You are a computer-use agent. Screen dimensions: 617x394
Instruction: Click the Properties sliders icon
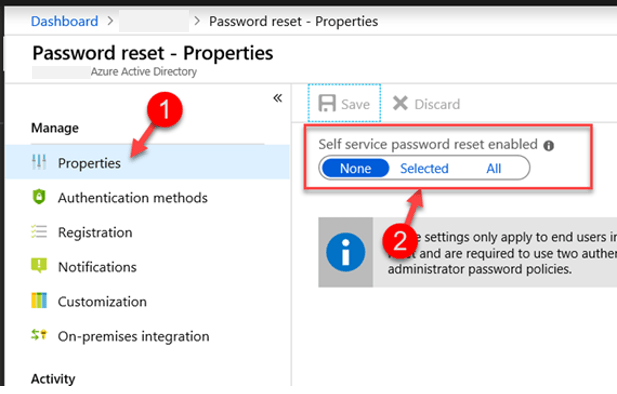[39, 162]
